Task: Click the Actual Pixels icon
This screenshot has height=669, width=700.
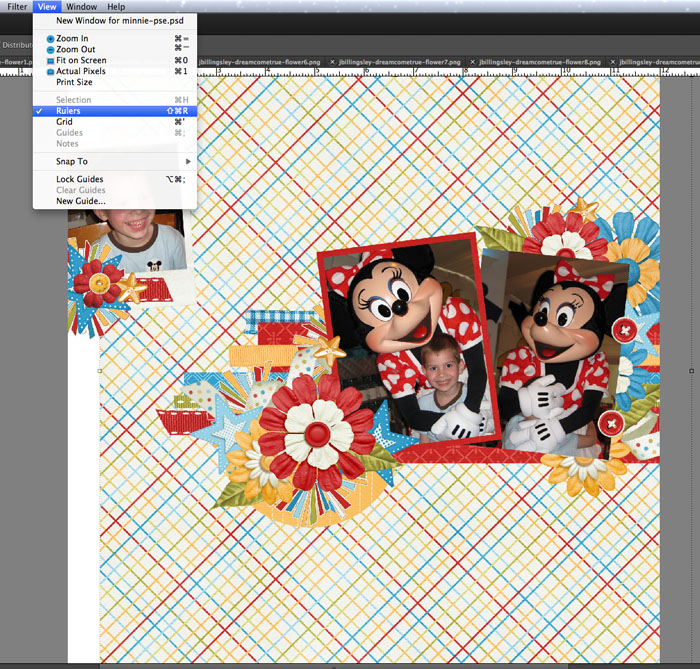Action: 50,71
